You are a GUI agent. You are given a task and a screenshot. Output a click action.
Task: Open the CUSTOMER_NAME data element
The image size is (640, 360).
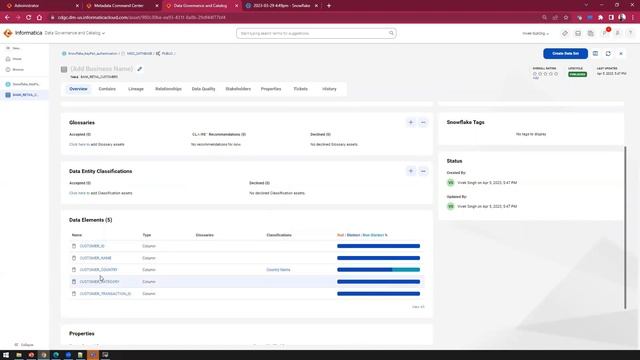[96, 258]
